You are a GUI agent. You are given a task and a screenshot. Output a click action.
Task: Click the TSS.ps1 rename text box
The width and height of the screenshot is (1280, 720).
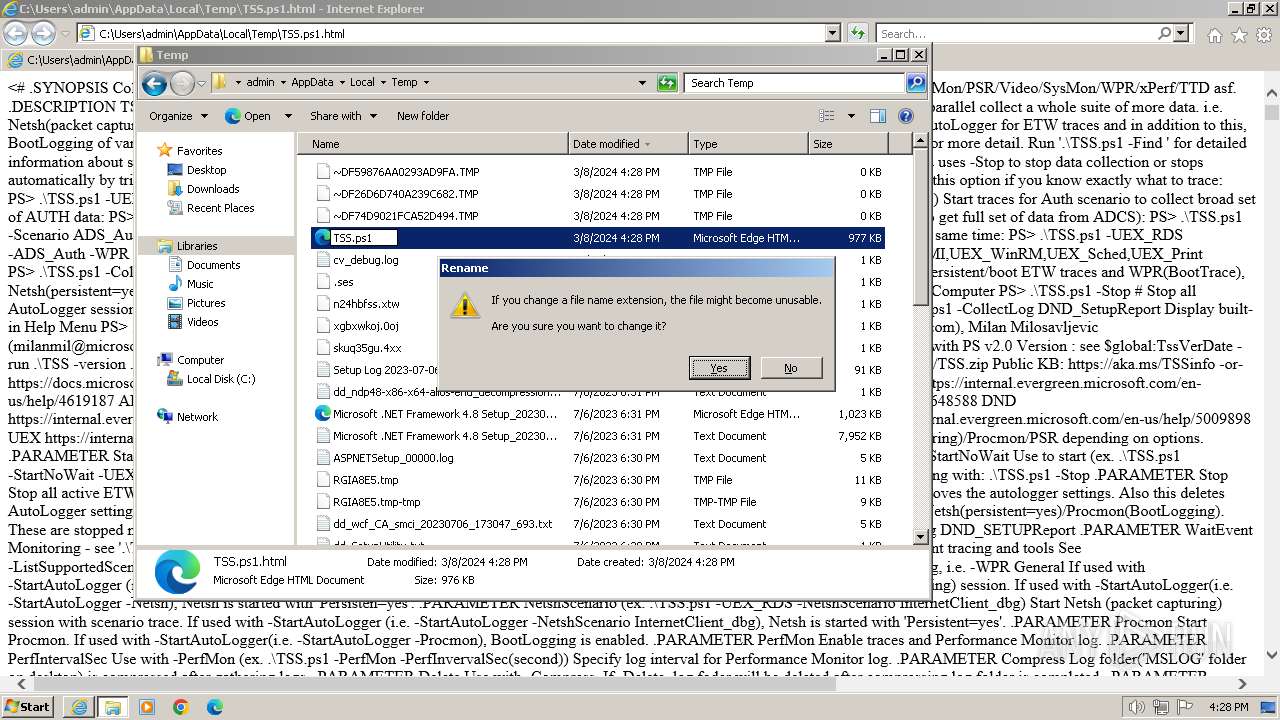364,238
